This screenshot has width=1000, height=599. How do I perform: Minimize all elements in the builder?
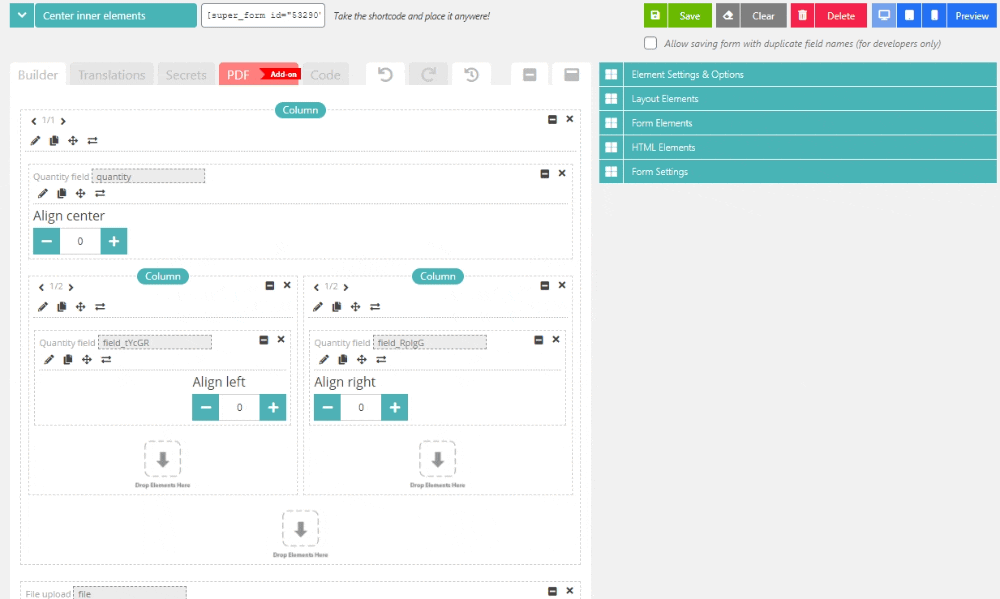(x=529, y=75)
